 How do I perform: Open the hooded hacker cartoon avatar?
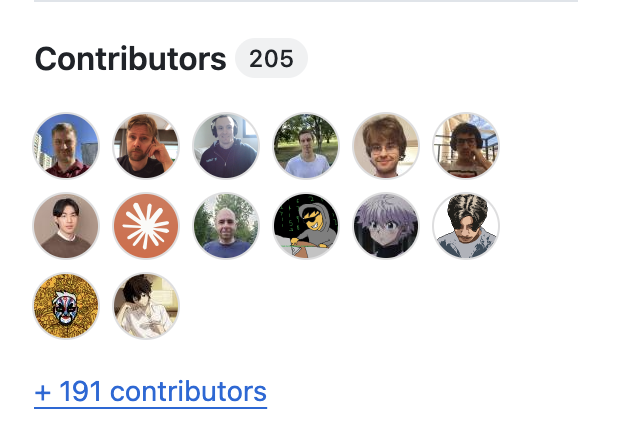tap(306, 226)
